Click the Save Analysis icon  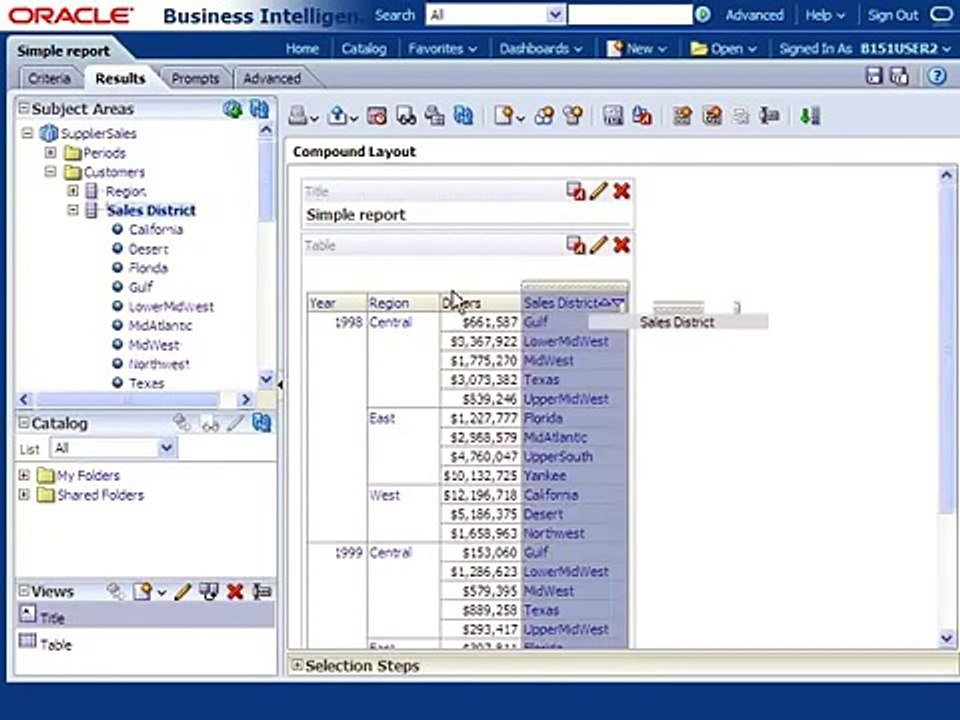point(873,76)
